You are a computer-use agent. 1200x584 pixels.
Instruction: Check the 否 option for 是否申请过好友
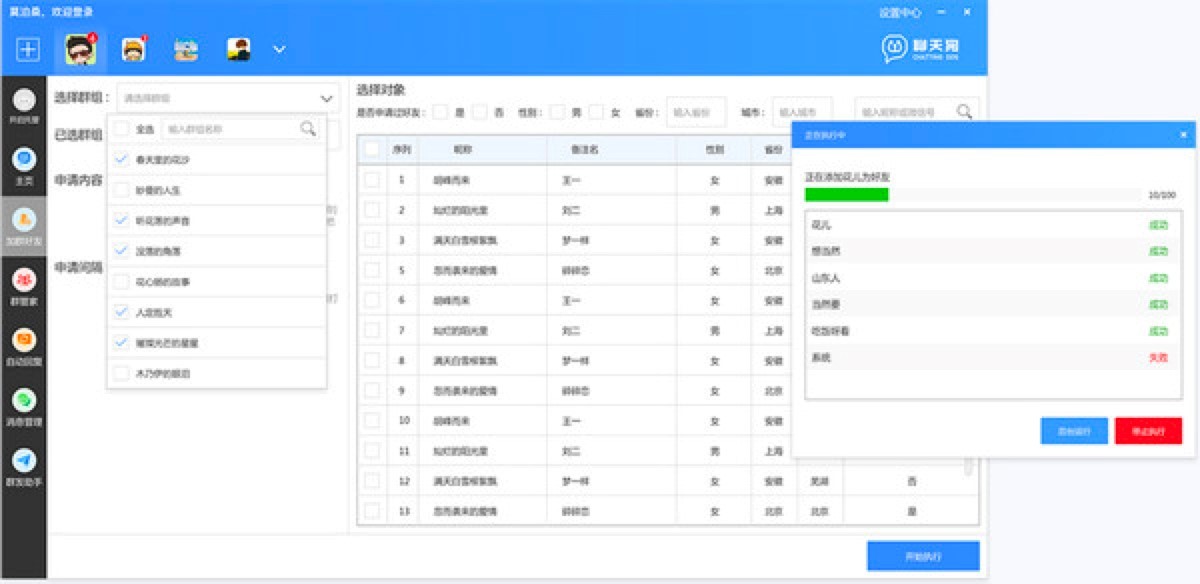(x=479, y=112)
